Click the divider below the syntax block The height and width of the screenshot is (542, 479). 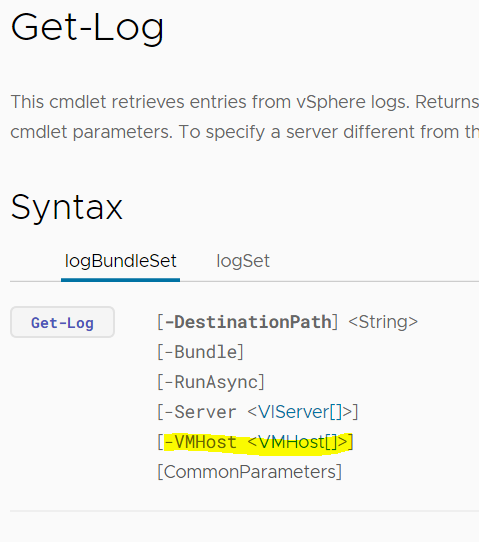point(244,511)
